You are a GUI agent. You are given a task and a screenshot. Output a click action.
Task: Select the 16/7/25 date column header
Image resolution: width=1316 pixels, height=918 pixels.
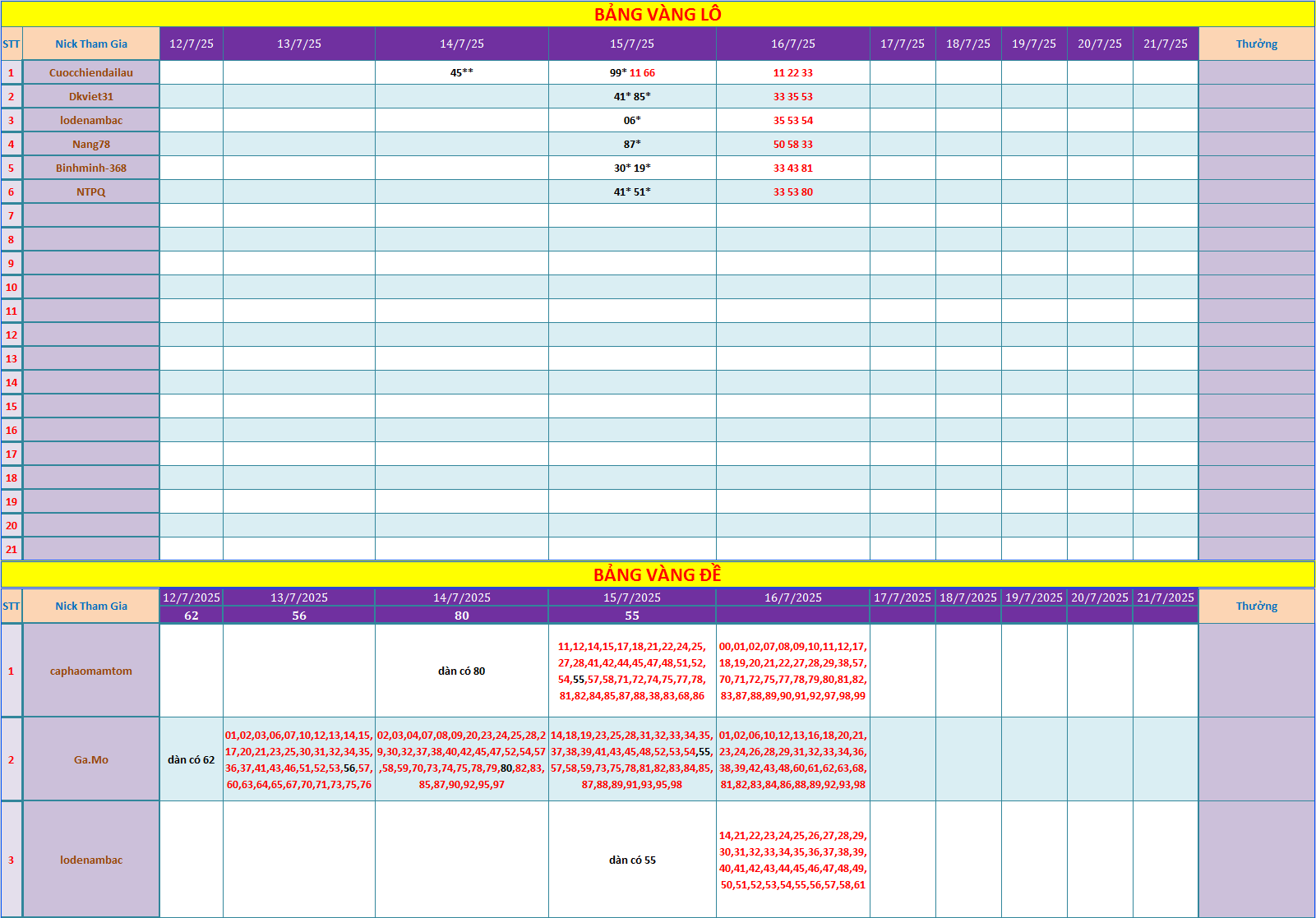point(793,44)
